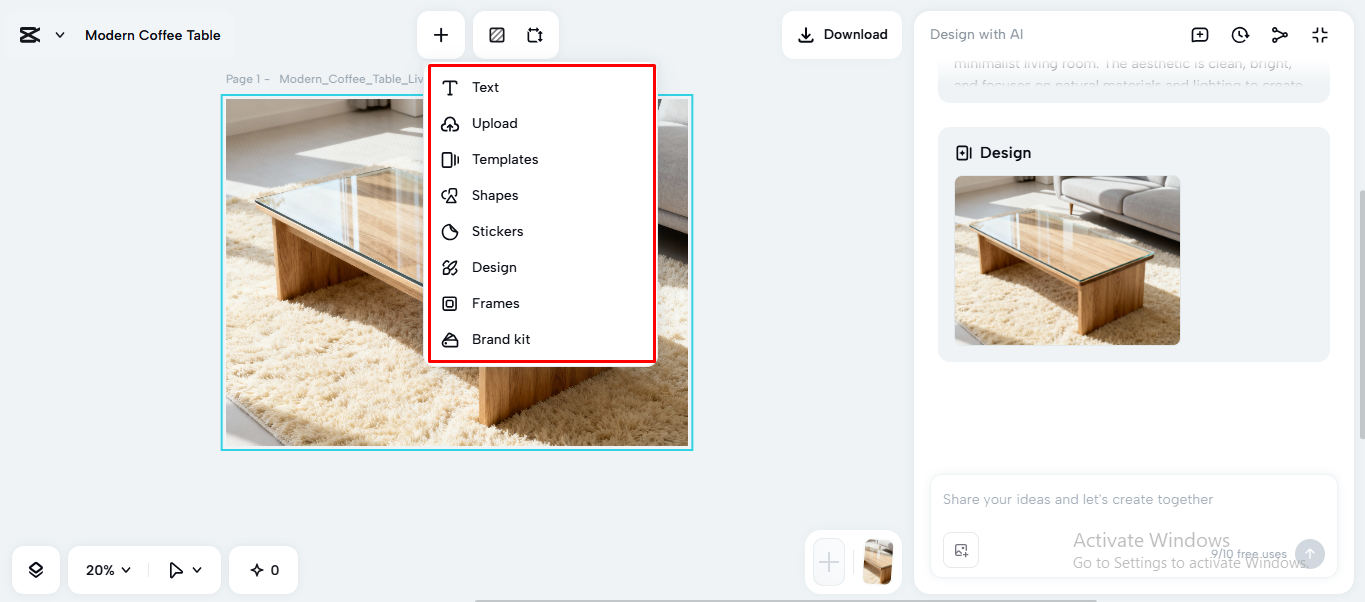1365x602 pixels.
Task: Click the Modern Coffee Table project title
Action: click(x=153, y=35)
